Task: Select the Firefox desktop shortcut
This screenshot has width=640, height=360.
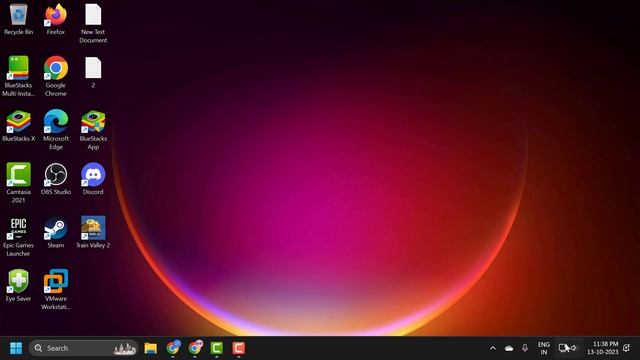Action: point(56,20)
